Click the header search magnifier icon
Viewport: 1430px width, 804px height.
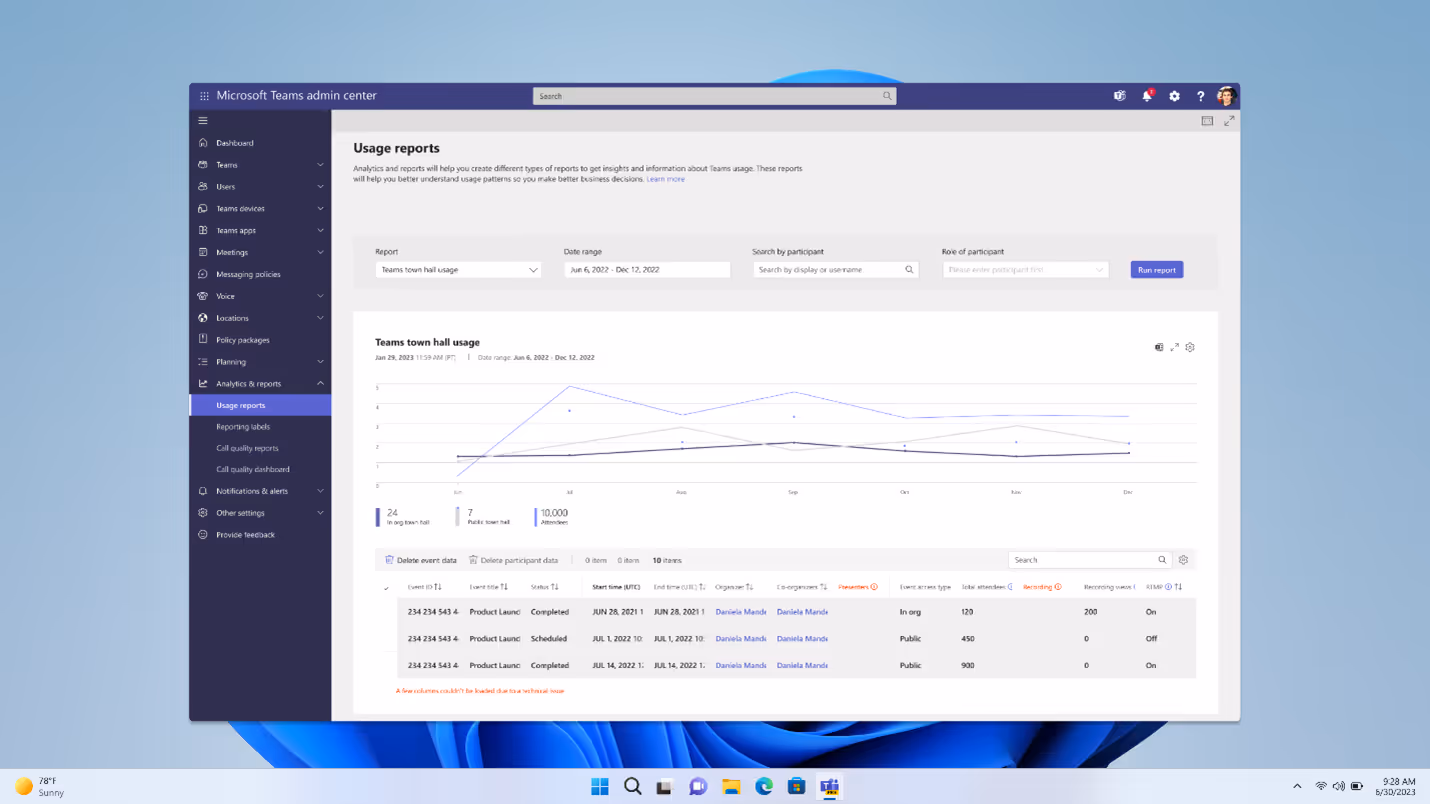[887, 96]
